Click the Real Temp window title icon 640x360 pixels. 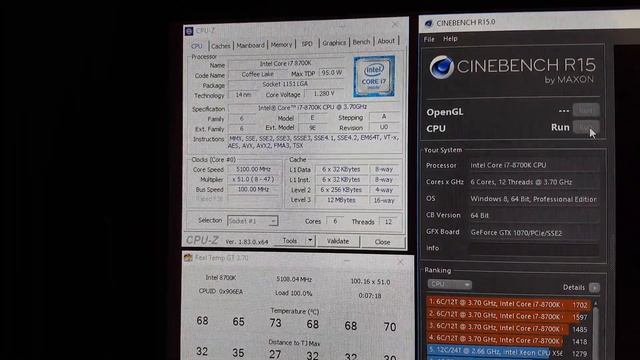click(x=188, y=258)
